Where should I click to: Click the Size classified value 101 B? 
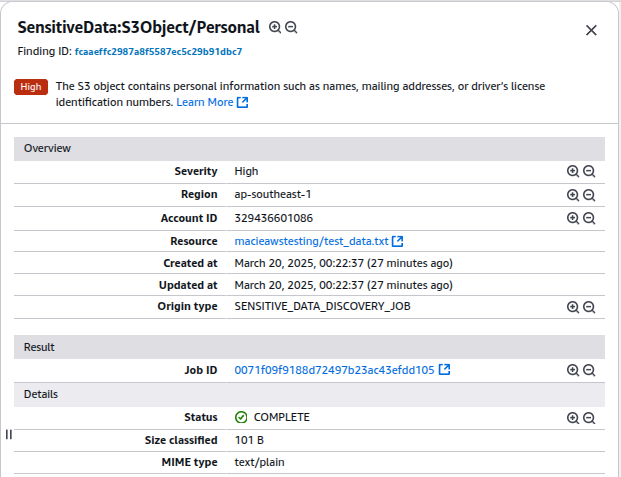(249, 440)
